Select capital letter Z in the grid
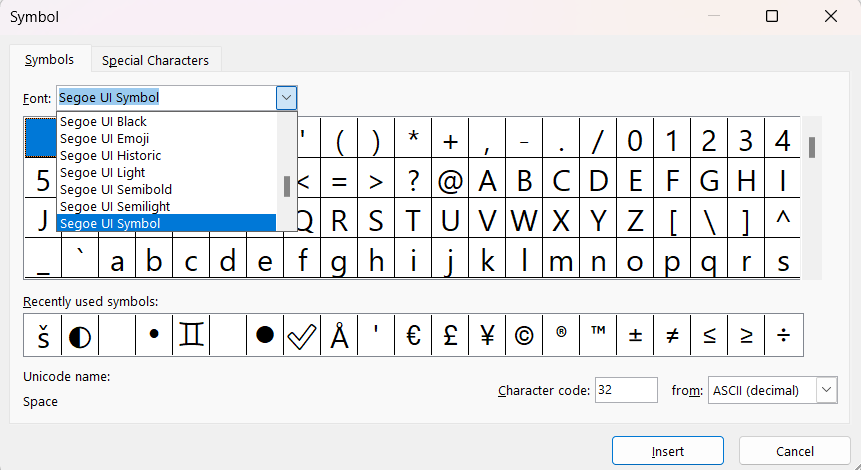Screen dimensions: 861x470 (x=635, y=217)
